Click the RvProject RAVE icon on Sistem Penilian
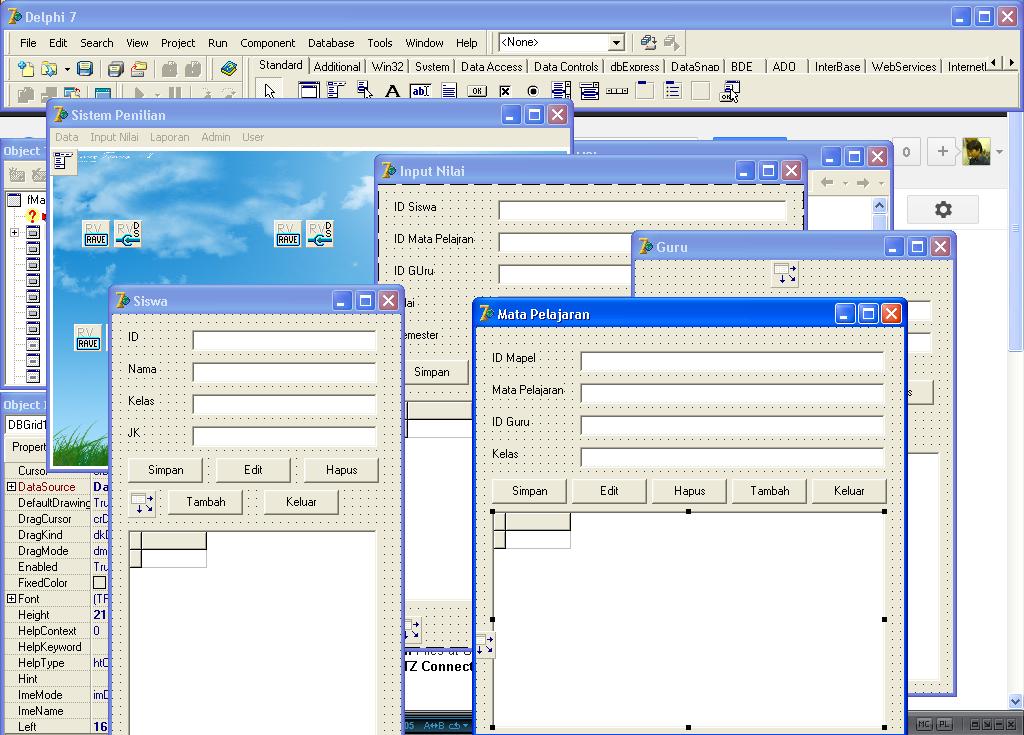The height and width of the screenshot is (735, 1024). click(x=95, y=232)
